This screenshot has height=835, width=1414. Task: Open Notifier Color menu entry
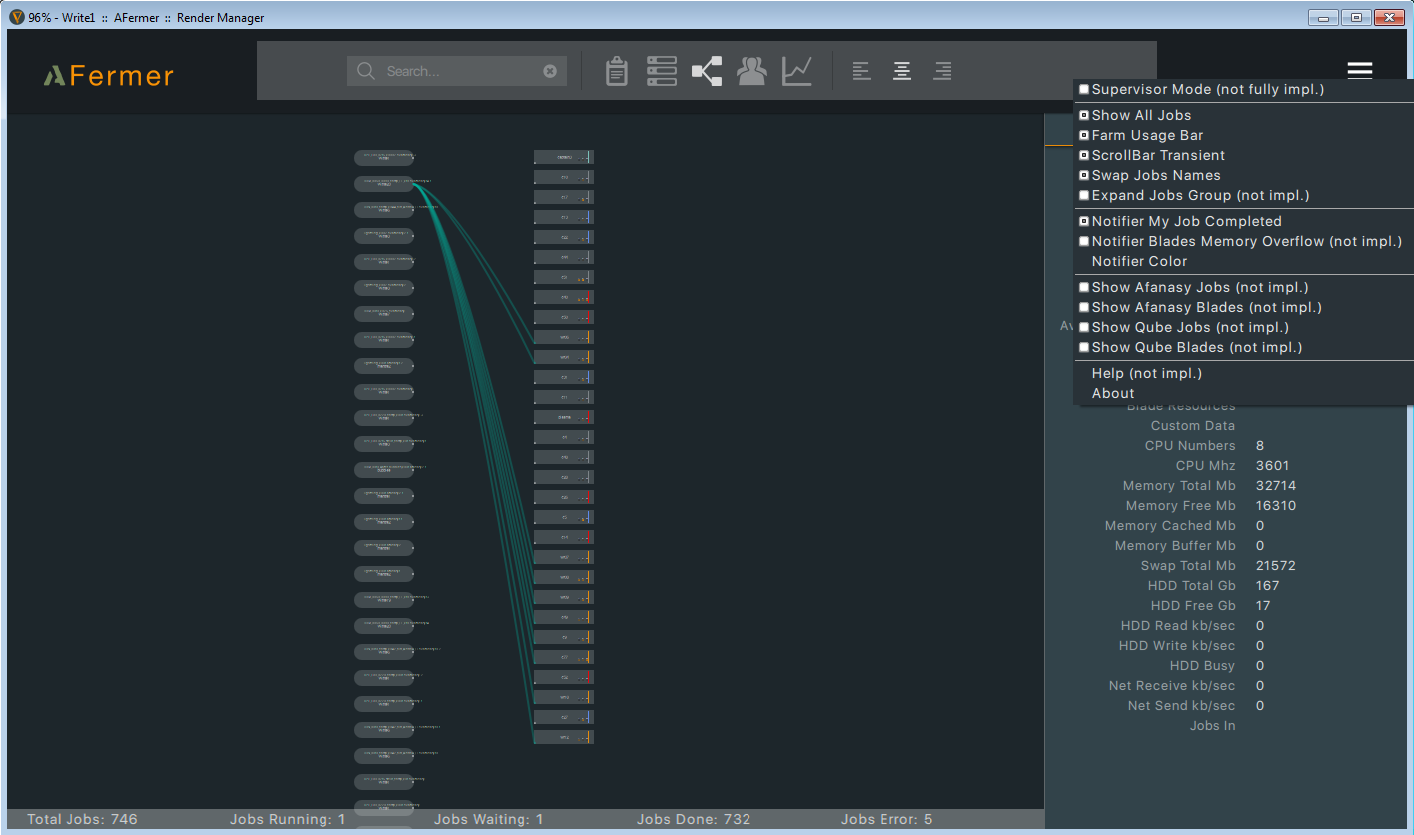coord(1139,261)
